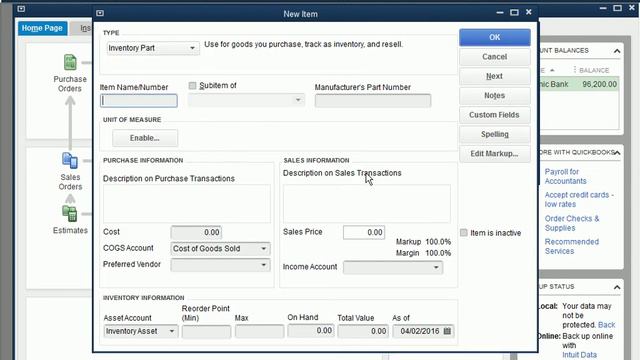This screenshot has height=360, width=640.
Task: Click the Total Value field
Action: click(x=362, y=331)
